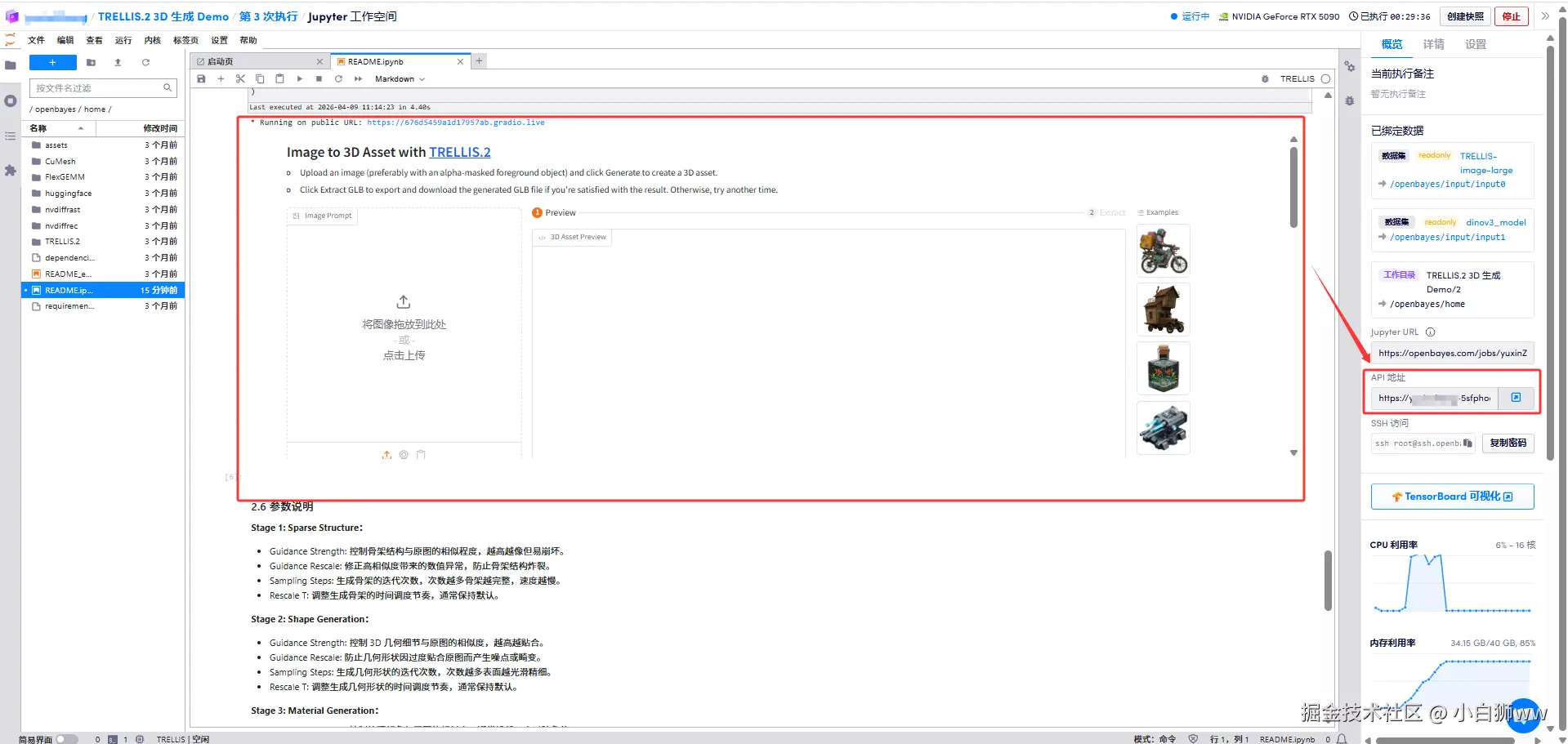Open the 文件 menu
1568x744 pixels.
pos(36,40)
